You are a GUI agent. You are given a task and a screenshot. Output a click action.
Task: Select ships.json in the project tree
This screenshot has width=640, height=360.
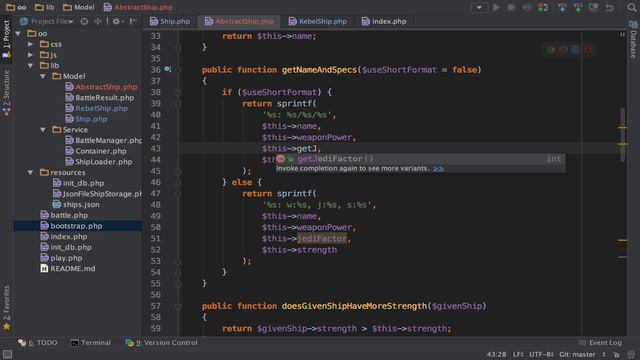click(x=76, y=204)
